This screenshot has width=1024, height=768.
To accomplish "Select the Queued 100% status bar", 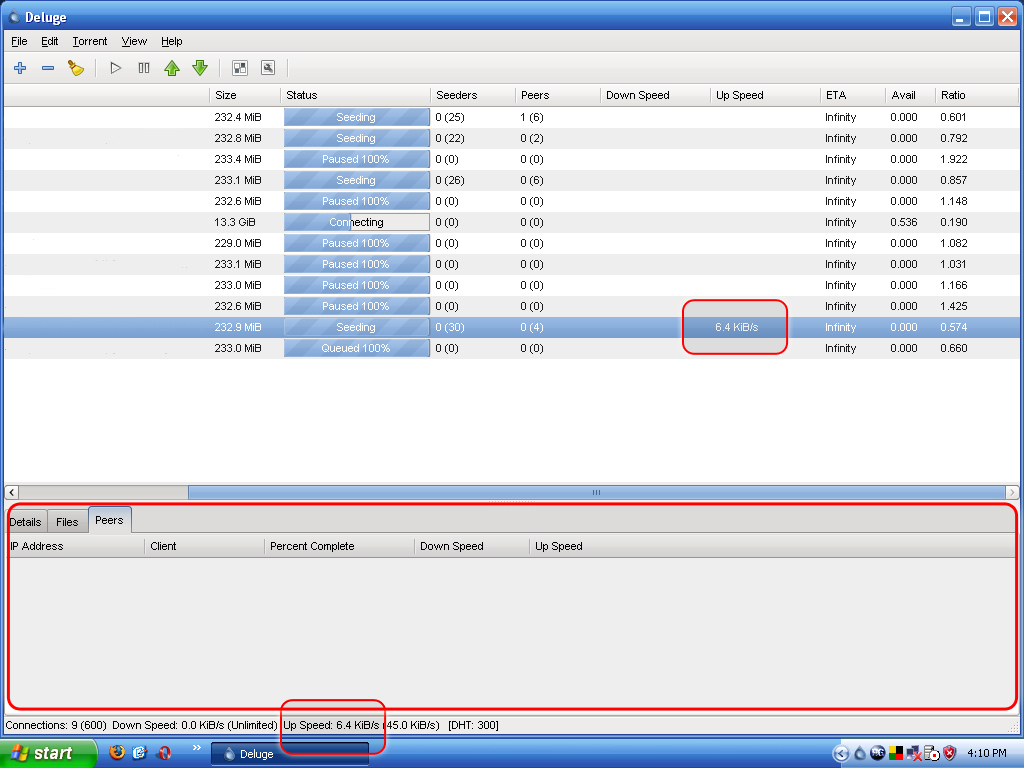I will click(357, 348).
